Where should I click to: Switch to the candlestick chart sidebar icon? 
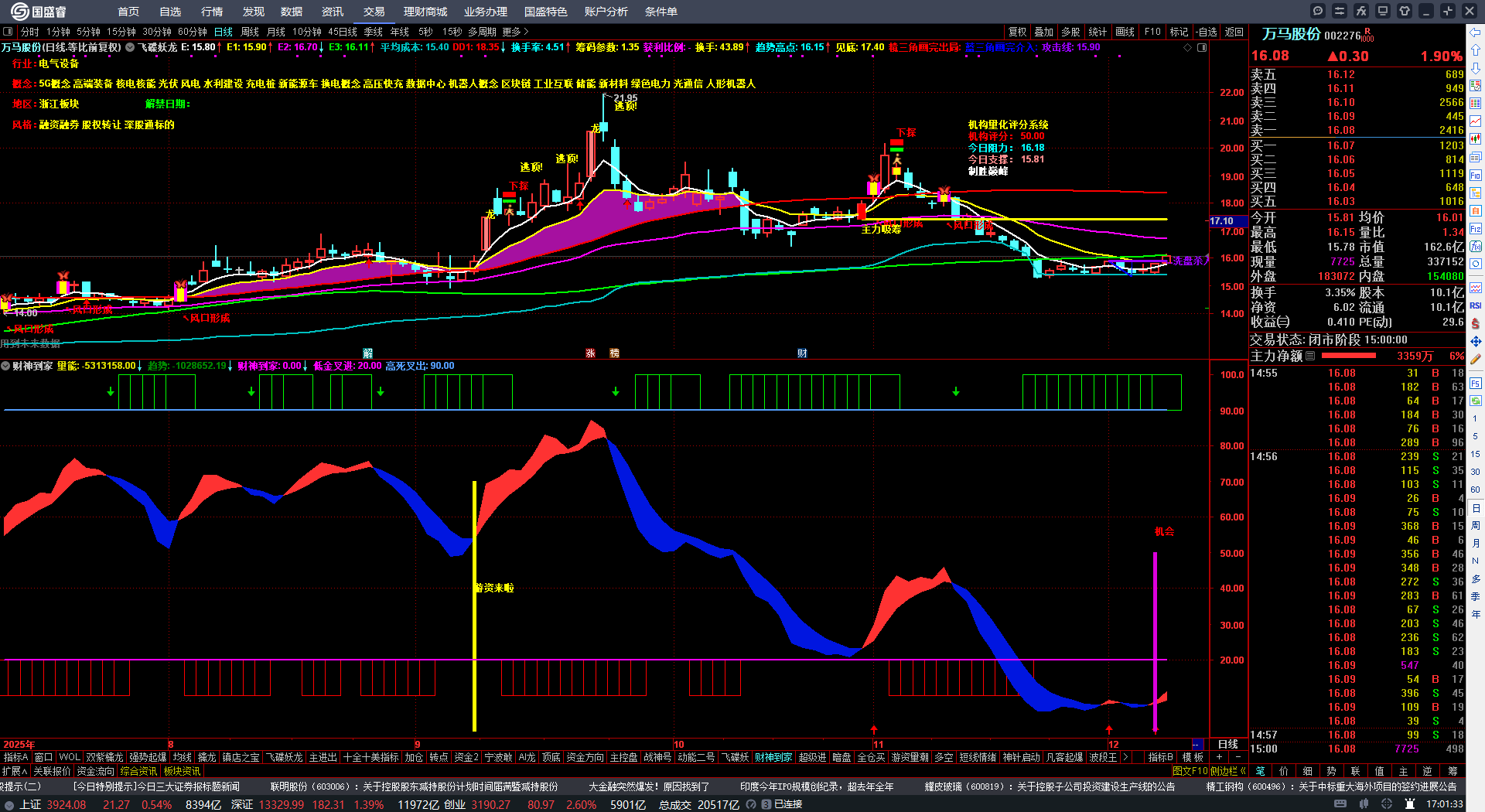1476,139
